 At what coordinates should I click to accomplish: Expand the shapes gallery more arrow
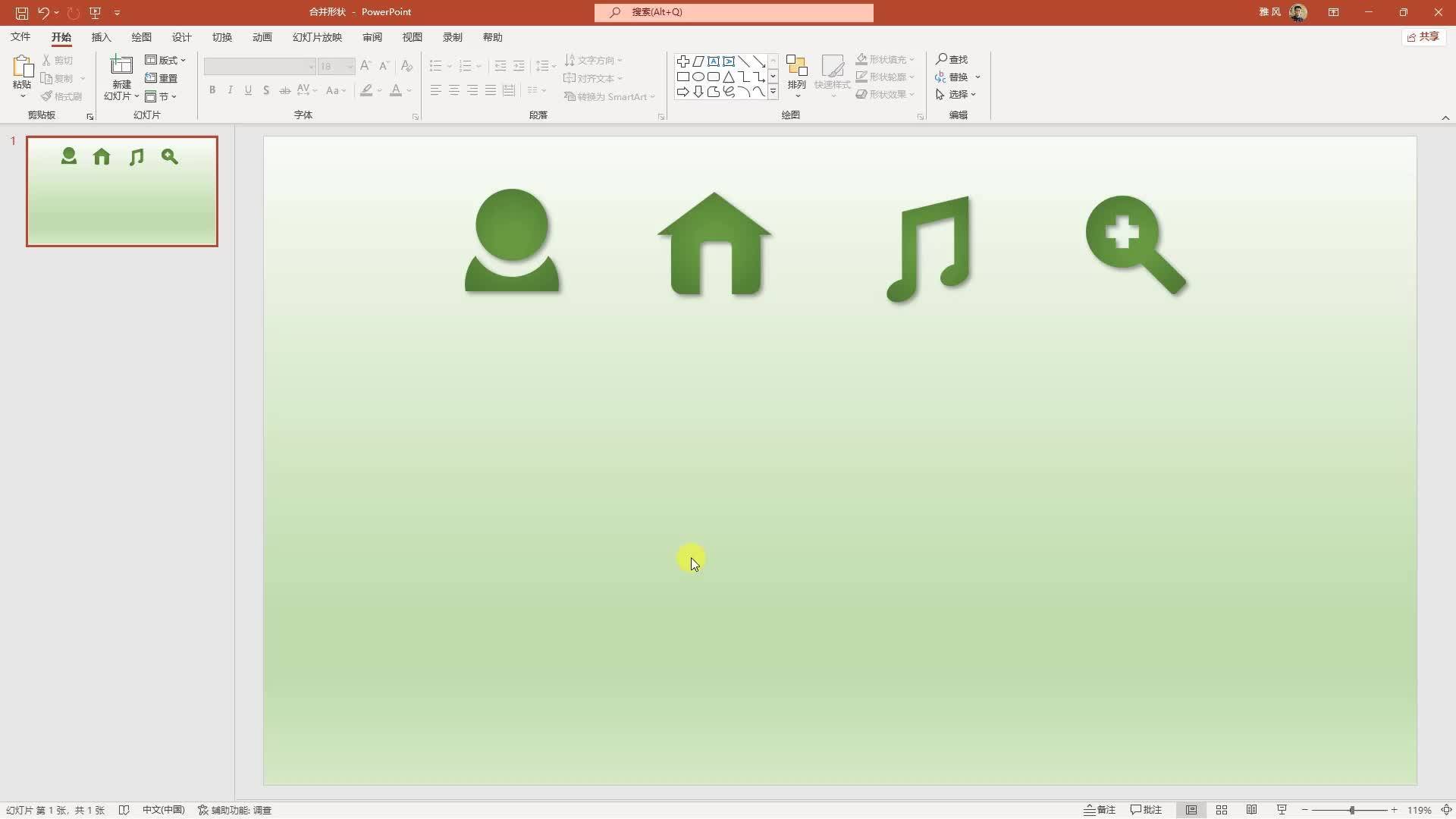(773, 92)
